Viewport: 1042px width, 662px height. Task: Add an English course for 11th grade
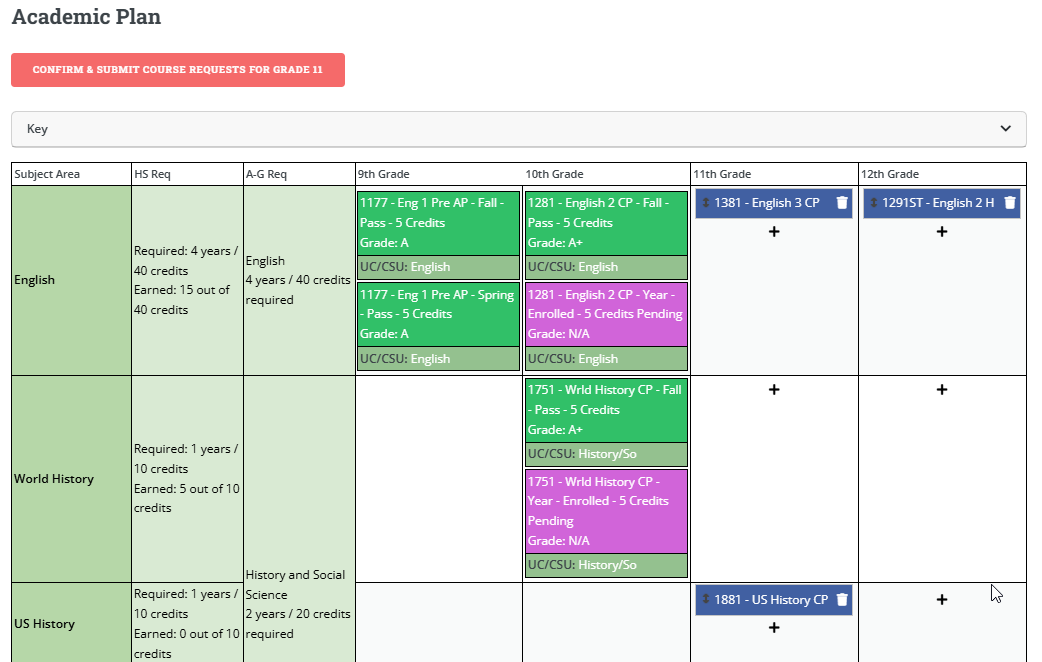coord(774,232)
